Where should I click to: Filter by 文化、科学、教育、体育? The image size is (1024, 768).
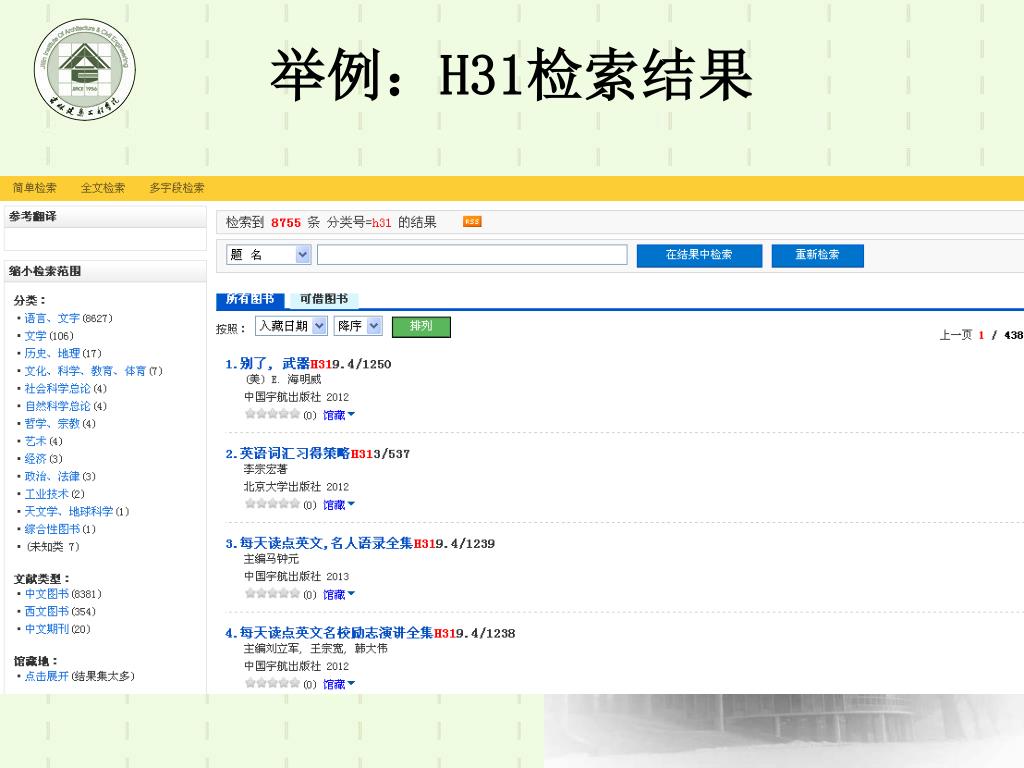[x=86, y=371]
